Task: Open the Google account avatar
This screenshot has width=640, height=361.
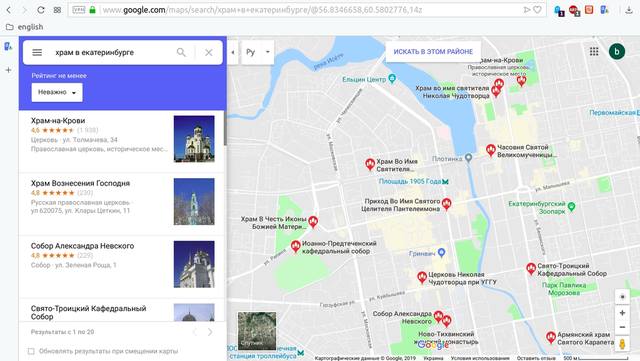Action: (x=617, y=51)
